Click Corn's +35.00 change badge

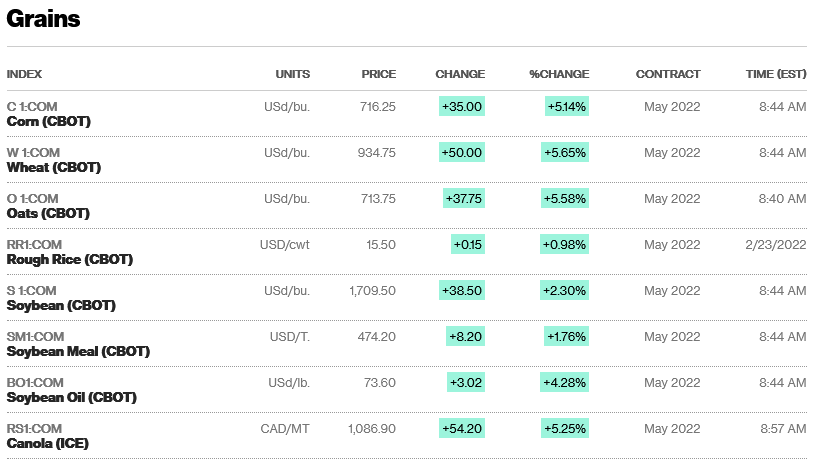461,106
